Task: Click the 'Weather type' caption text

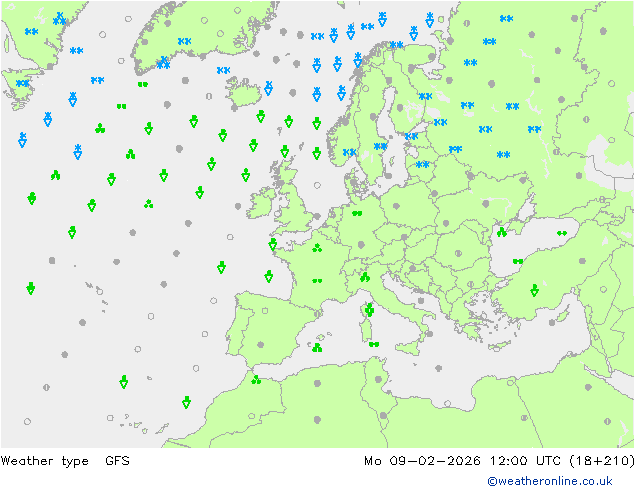Action: click(x=44, y=461)
